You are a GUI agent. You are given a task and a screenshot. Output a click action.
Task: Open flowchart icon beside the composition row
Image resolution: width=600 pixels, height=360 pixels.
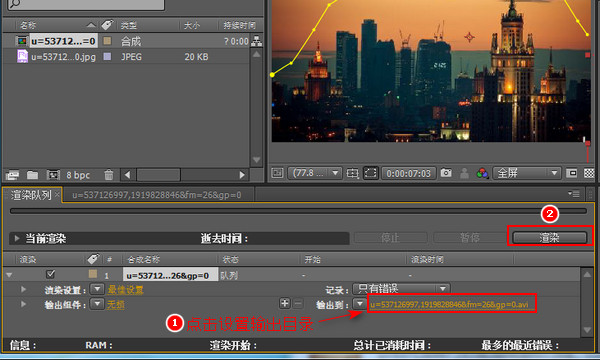pos(256,41)
